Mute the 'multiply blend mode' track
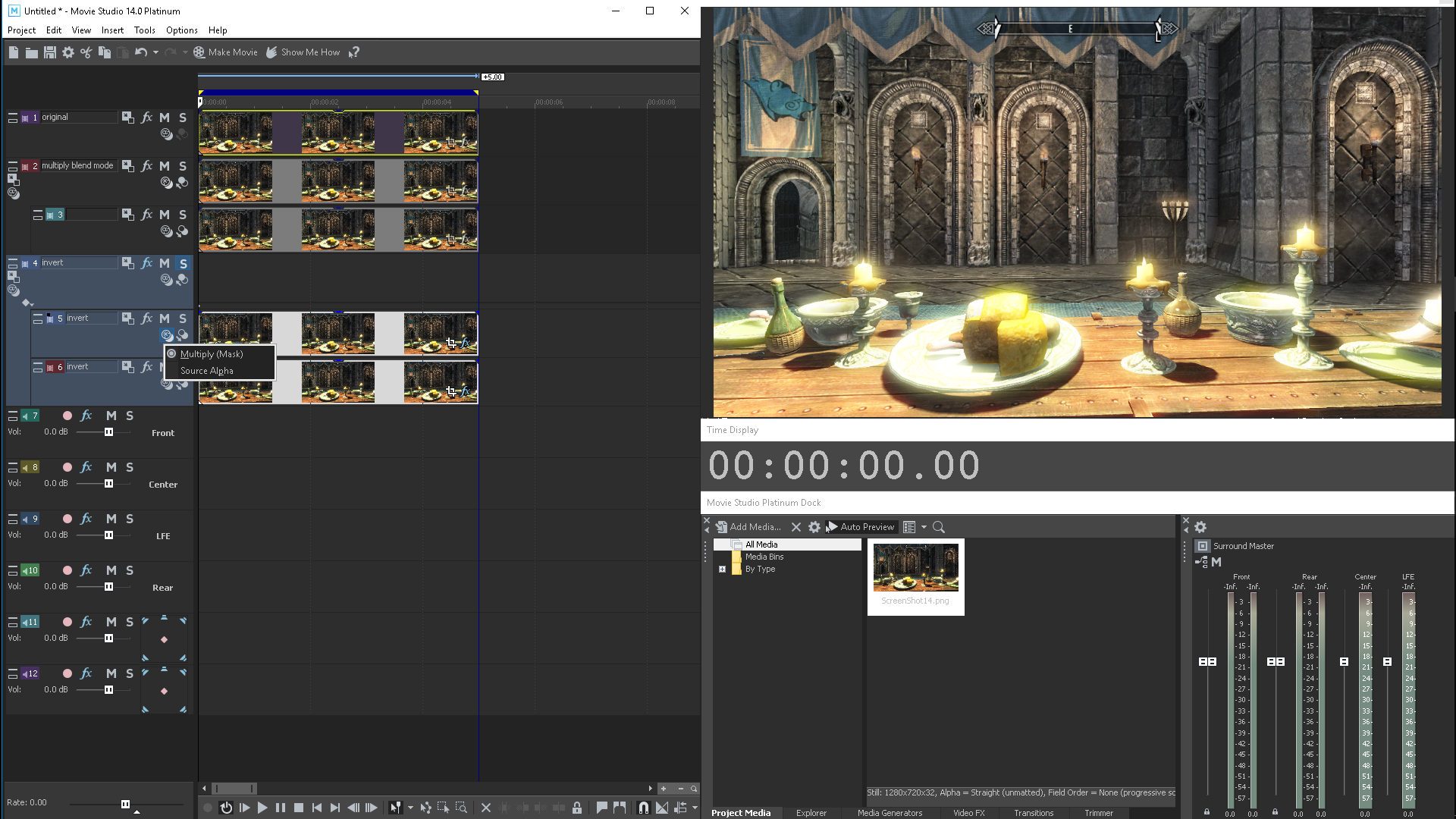 click(165, 166)
